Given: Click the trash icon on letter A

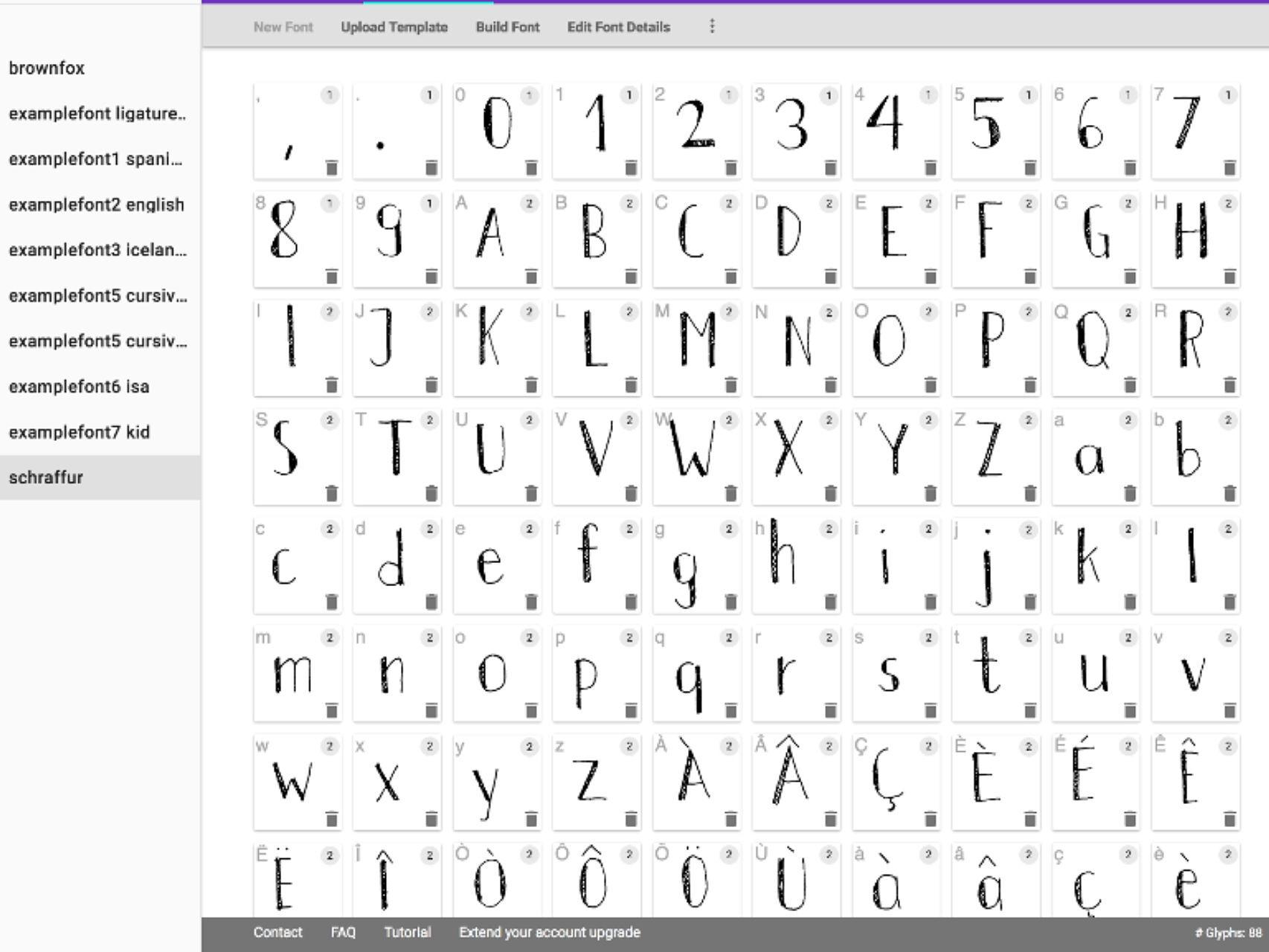Looking at the screenshot, I should coord(531,277).
